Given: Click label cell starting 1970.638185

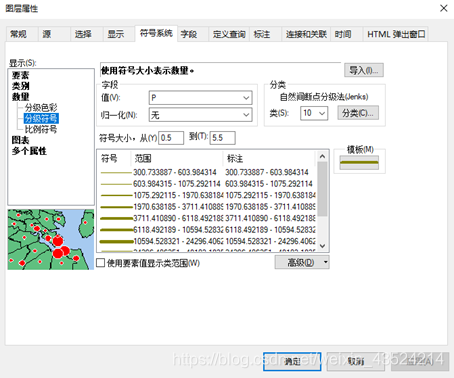Looking at the screenshot, I should (270, 207).
